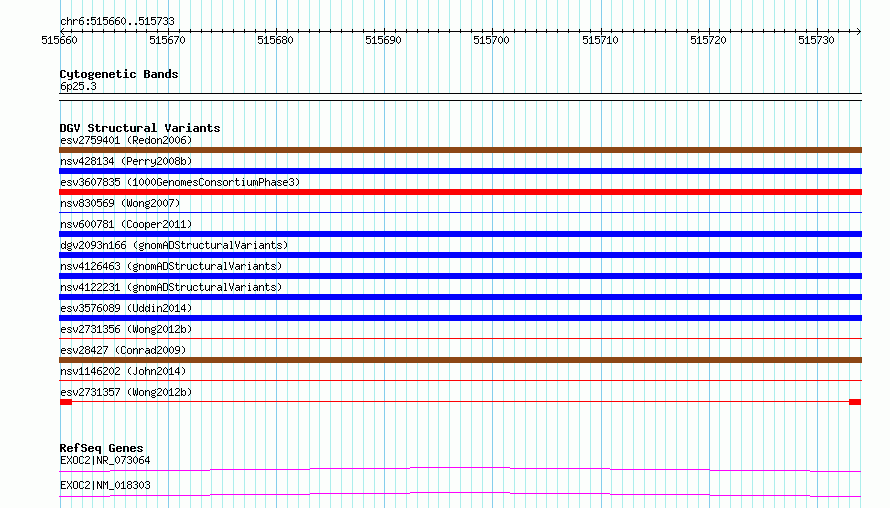890x508 pixels.
Task: Select esv28427 (Conrad2009) label
Action: tap(123, 350)
